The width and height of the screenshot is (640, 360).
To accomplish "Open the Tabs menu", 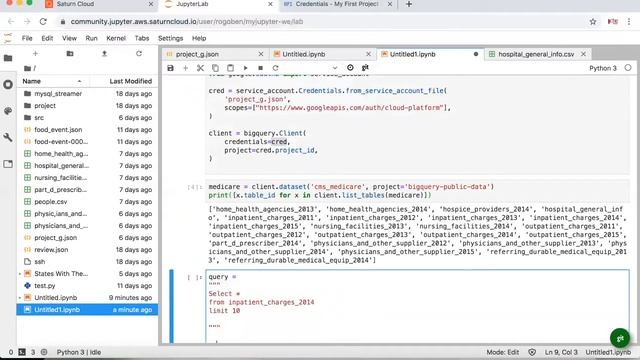I will [x=142, y=38].
